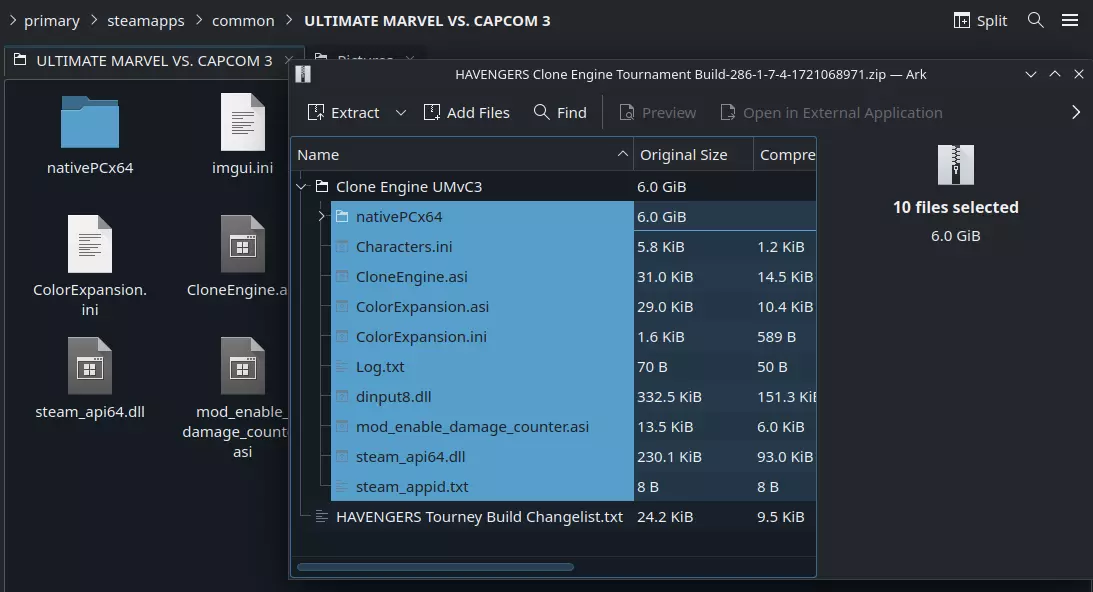Open Dolphin hamburger menu
Screen dimensions: 1093x592
click(1070, 20)
